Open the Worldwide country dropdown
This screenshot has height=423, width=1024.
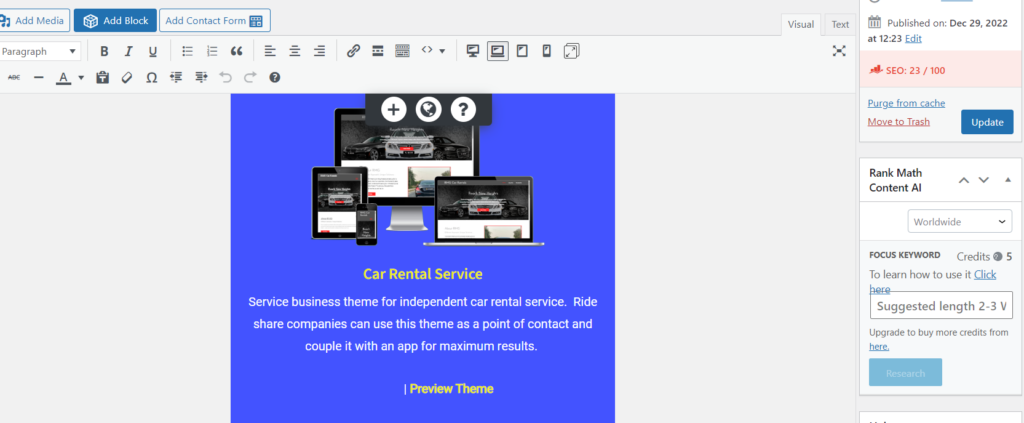pyautogui.click(x=960, y=221)
